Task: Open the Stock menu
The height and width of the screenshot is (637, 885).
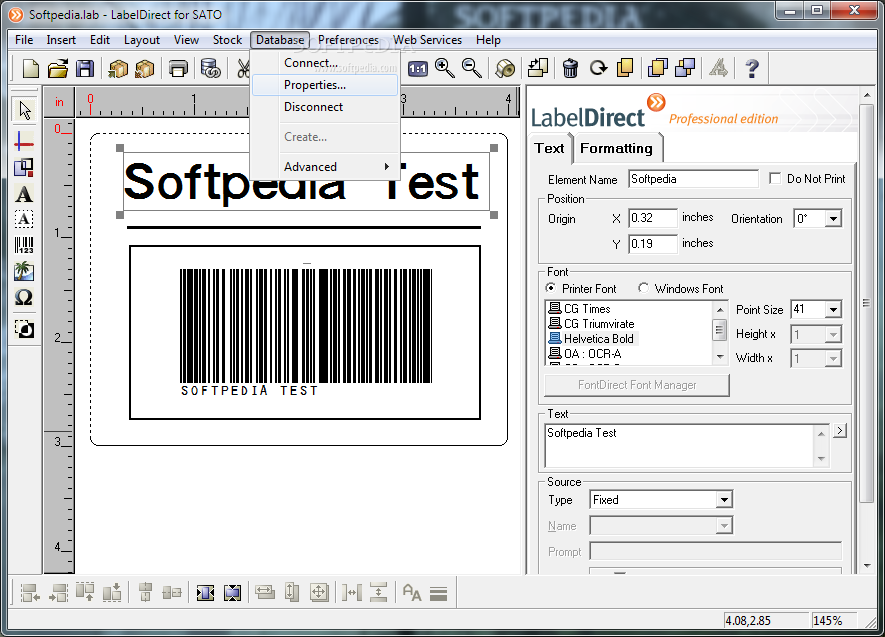Action: coord(227,40)
